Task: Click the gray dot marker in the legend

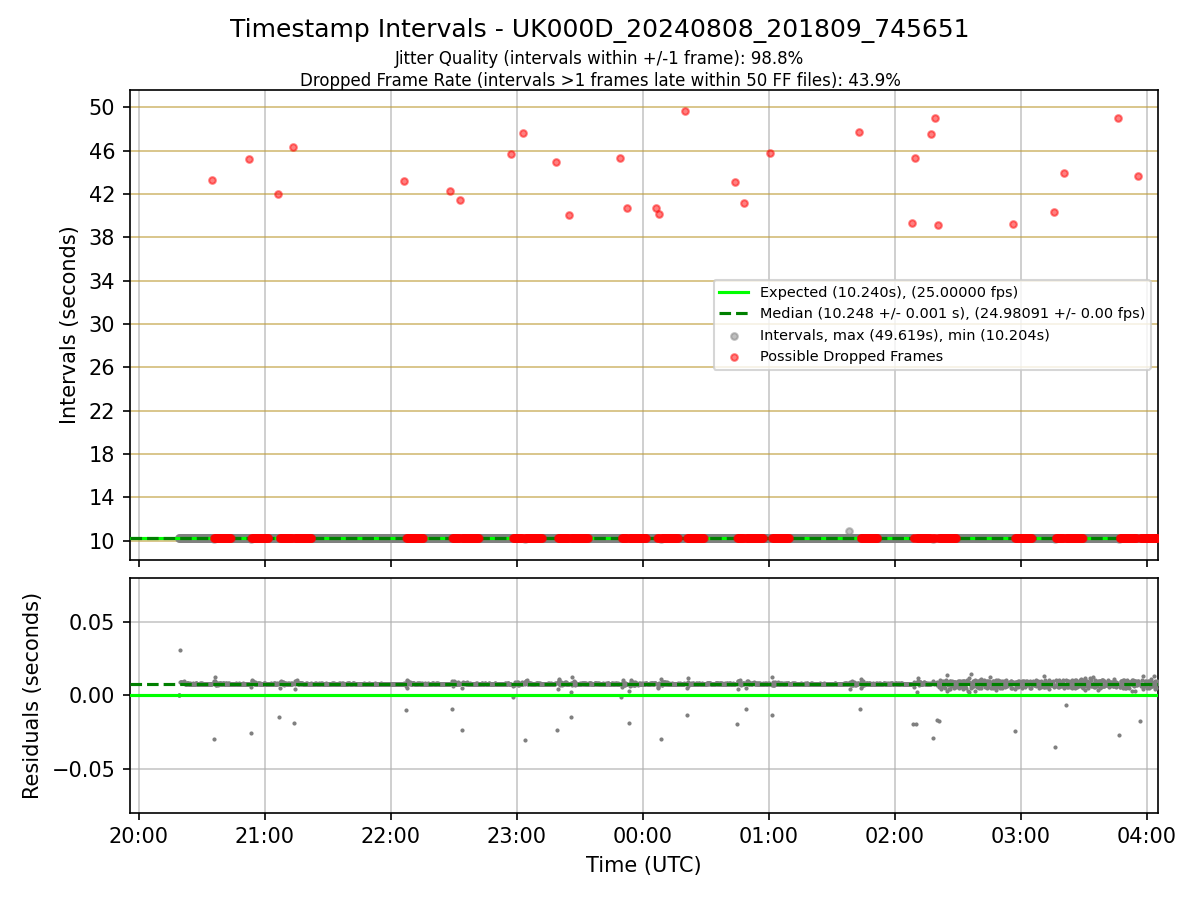Action: coord(735,335)
